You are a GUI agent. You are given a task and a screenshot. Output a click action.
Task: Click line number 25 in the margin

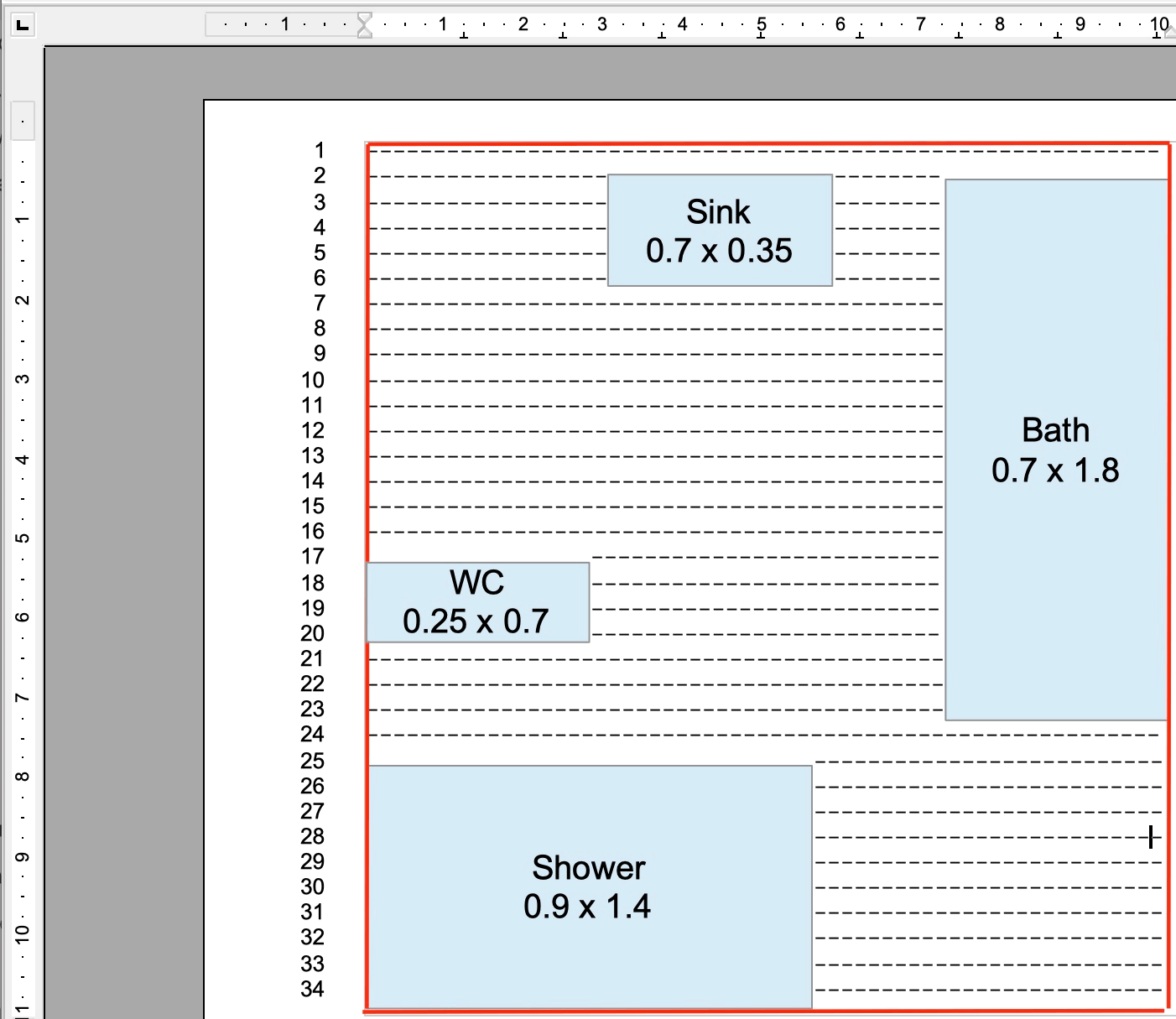click(313, 761)
